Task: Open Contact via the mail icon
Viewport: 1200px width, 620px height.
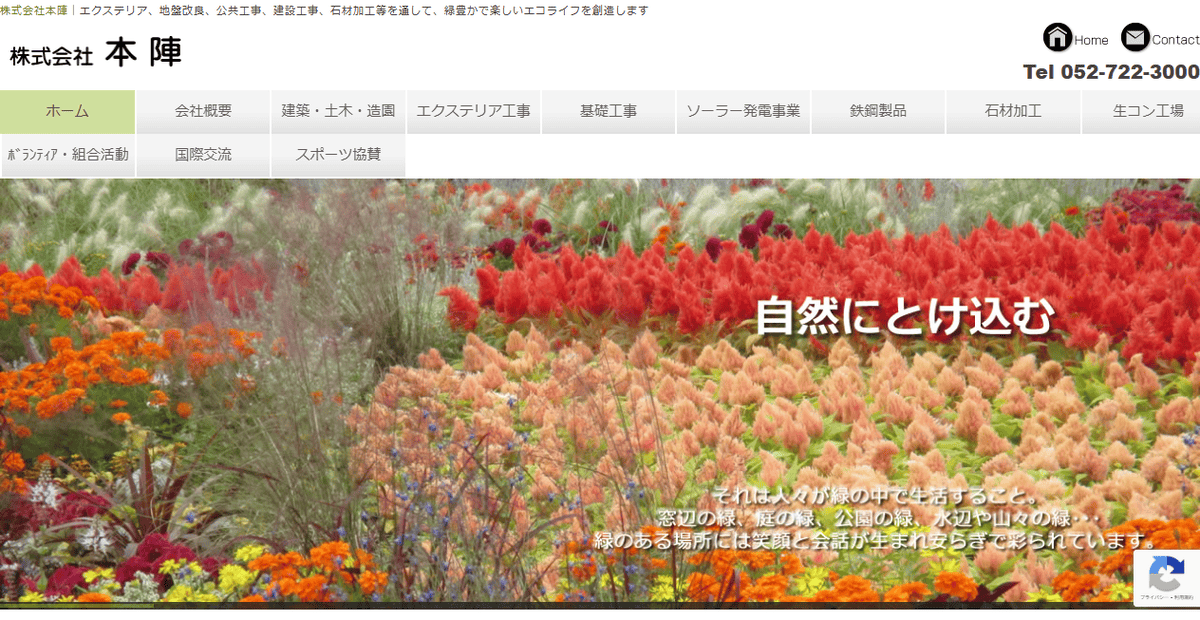Action: [x=1135, y=38]
